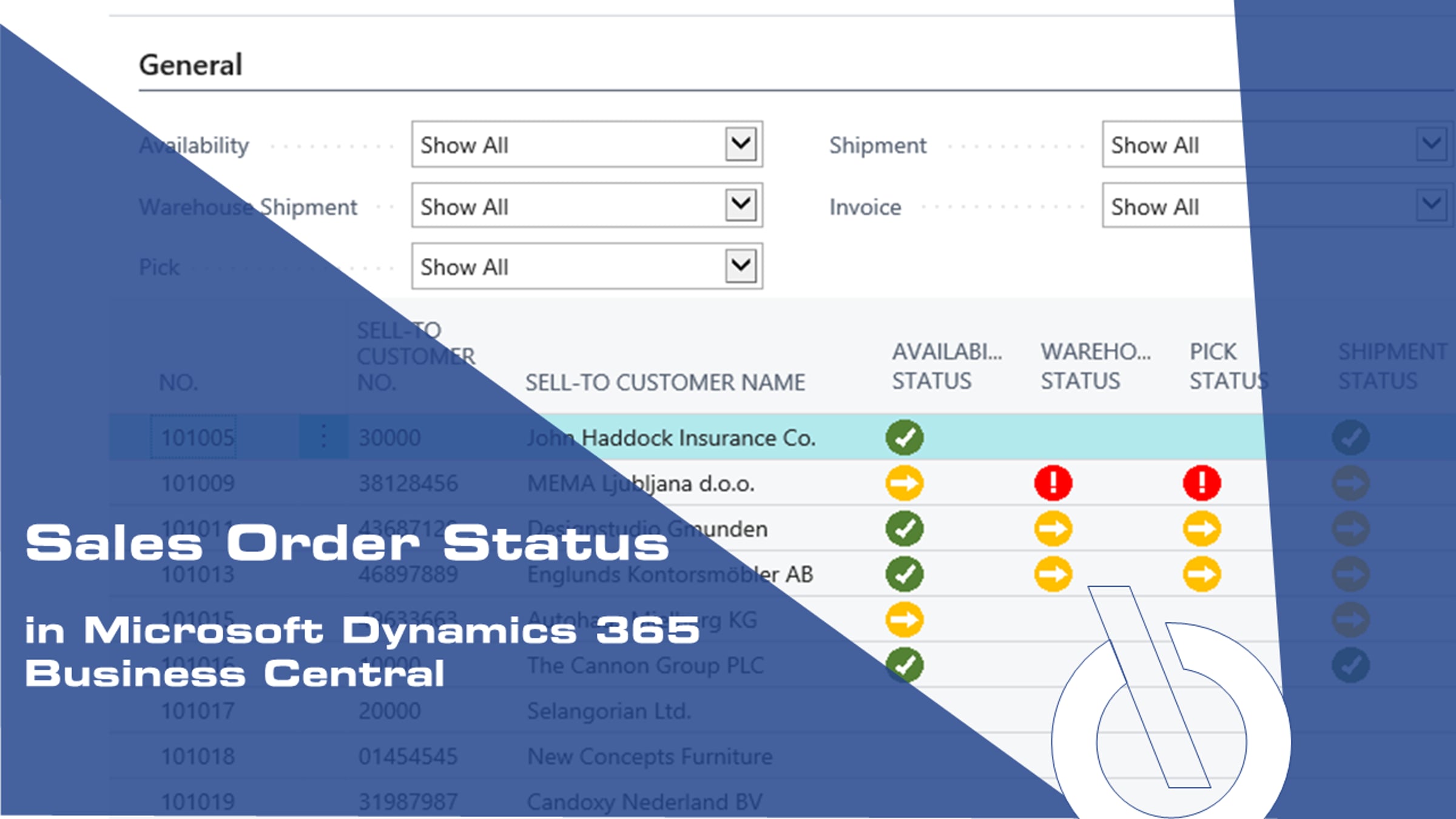Screen dimensions: 1456x819
Task: Click the shipment status arrow in row 101009
Action: 1350,483
